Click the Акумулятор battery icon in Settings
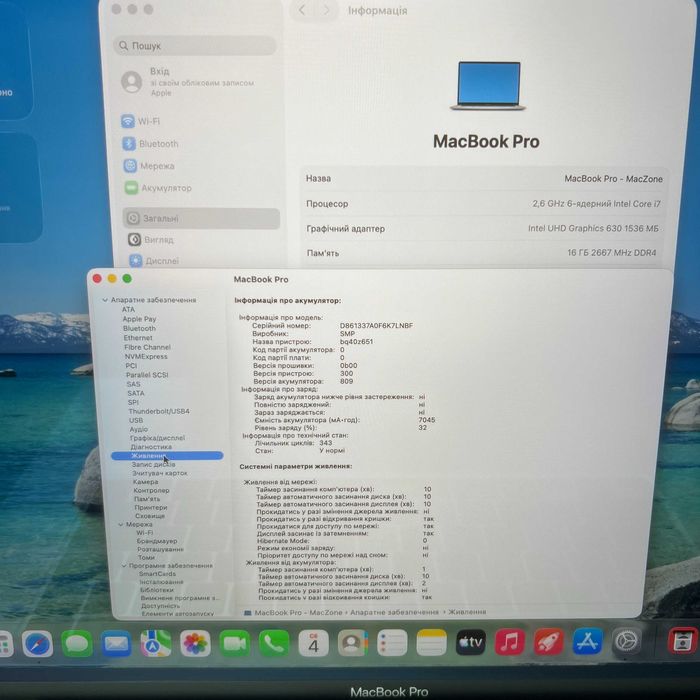 (x=131, y=188)
